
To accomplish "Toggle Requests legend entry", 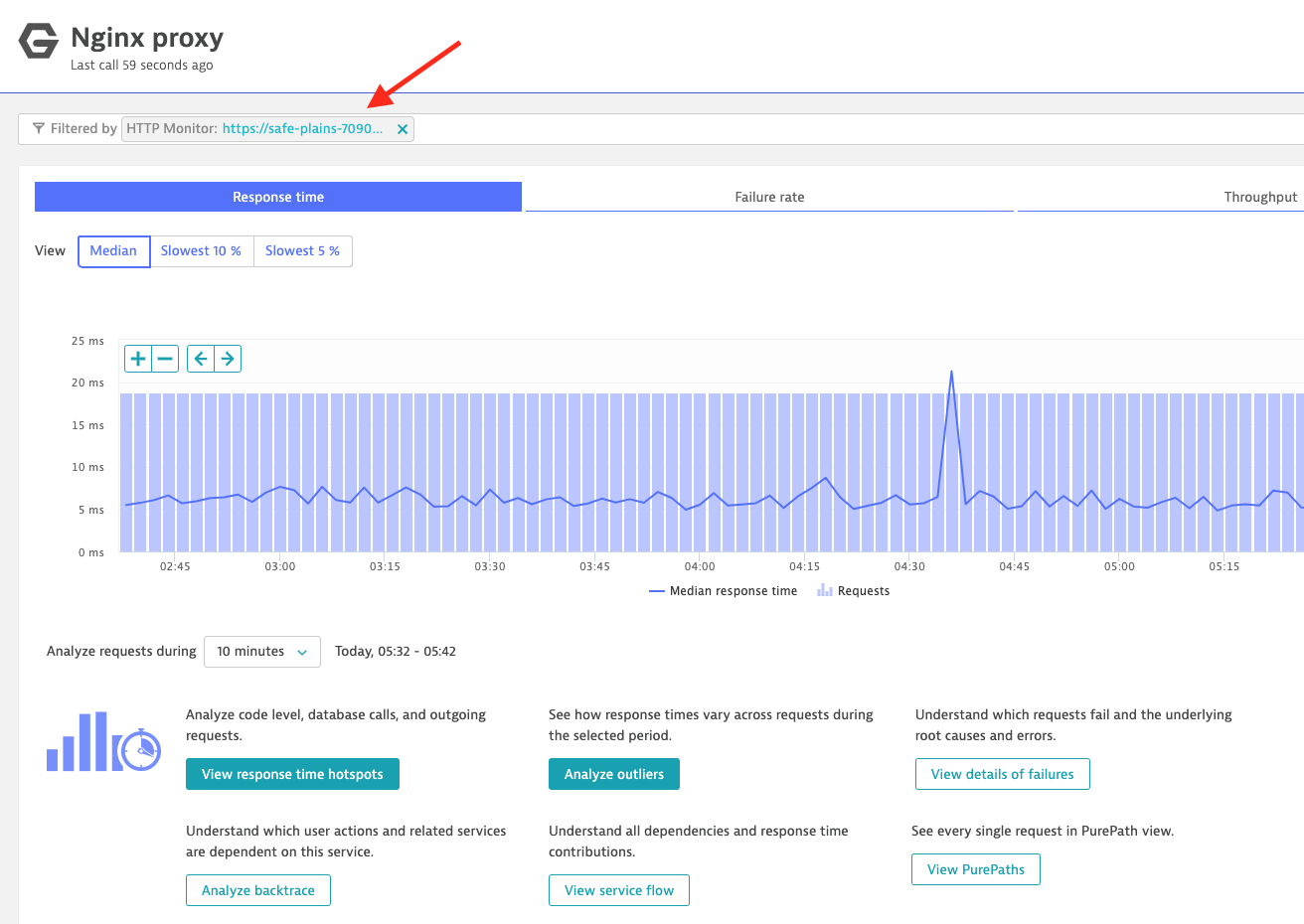I will pos(853,591).
